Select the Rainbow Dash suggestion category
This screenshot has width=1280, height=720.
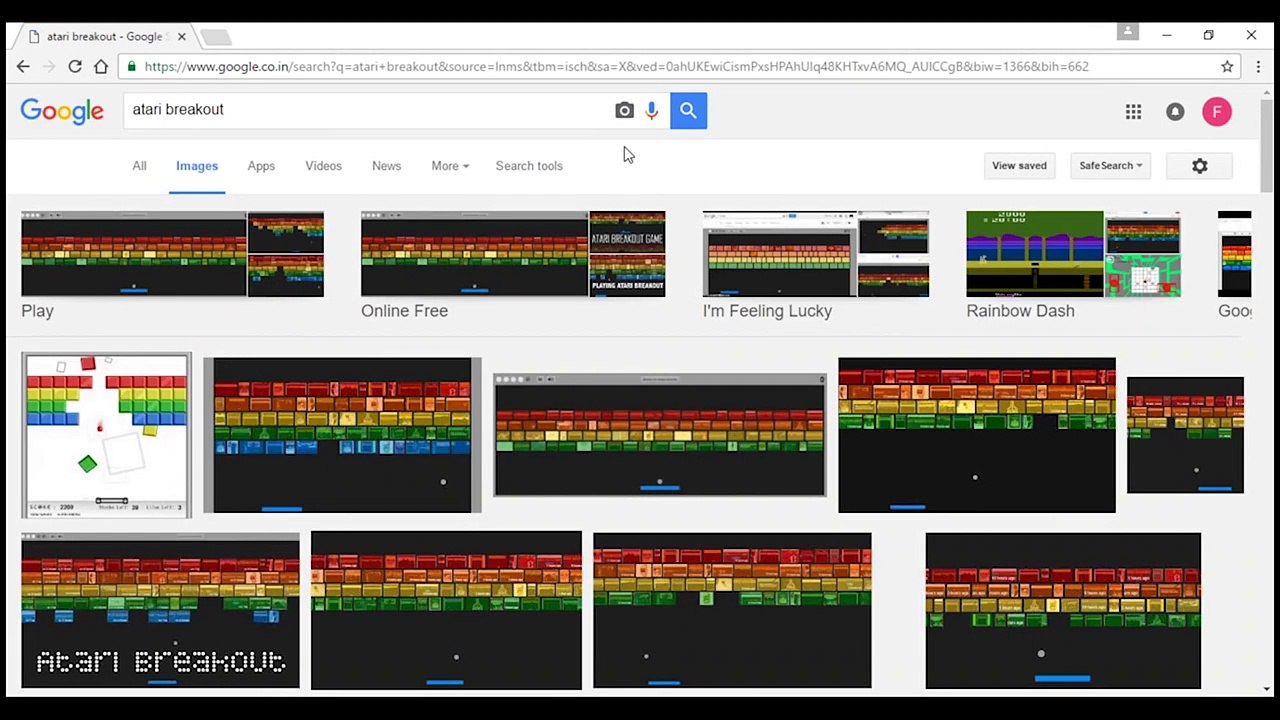coord(1020,311)
